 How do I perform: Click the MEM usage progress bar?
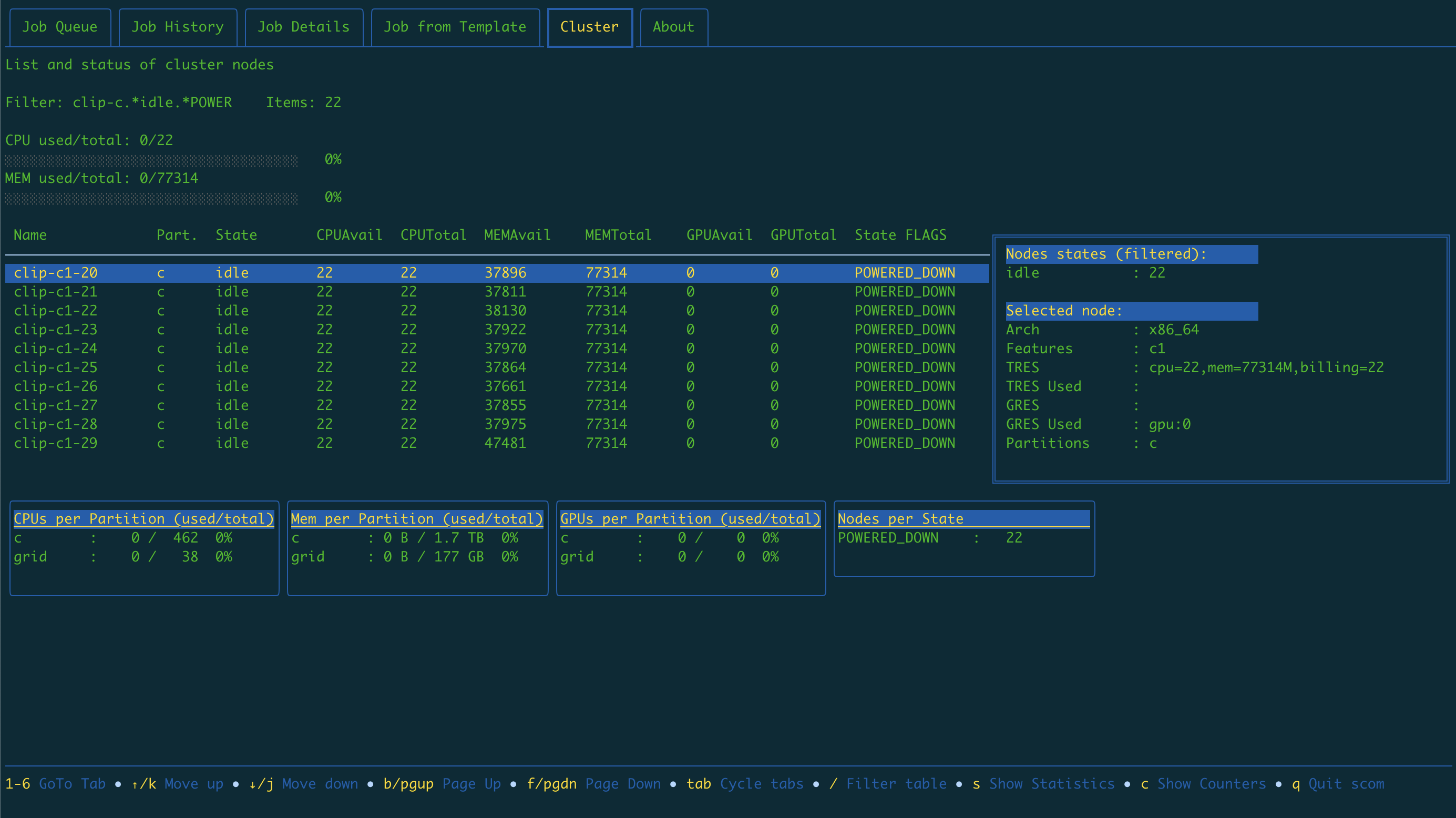[x=151, y=199]
